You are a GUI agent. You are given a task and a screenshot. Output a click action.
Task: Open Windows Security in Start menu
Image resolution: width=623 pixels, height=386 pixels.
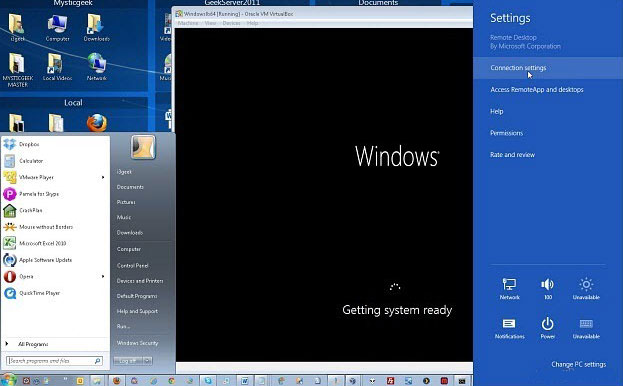137,343
